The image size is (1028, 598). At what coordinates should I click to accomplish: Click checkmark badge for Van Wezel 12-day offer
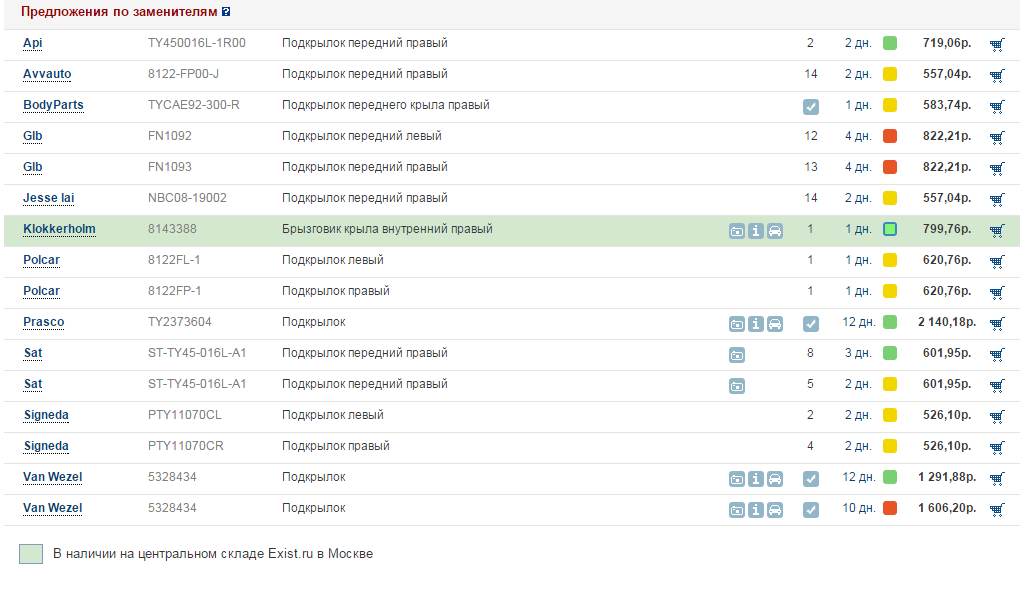(810, 478)
